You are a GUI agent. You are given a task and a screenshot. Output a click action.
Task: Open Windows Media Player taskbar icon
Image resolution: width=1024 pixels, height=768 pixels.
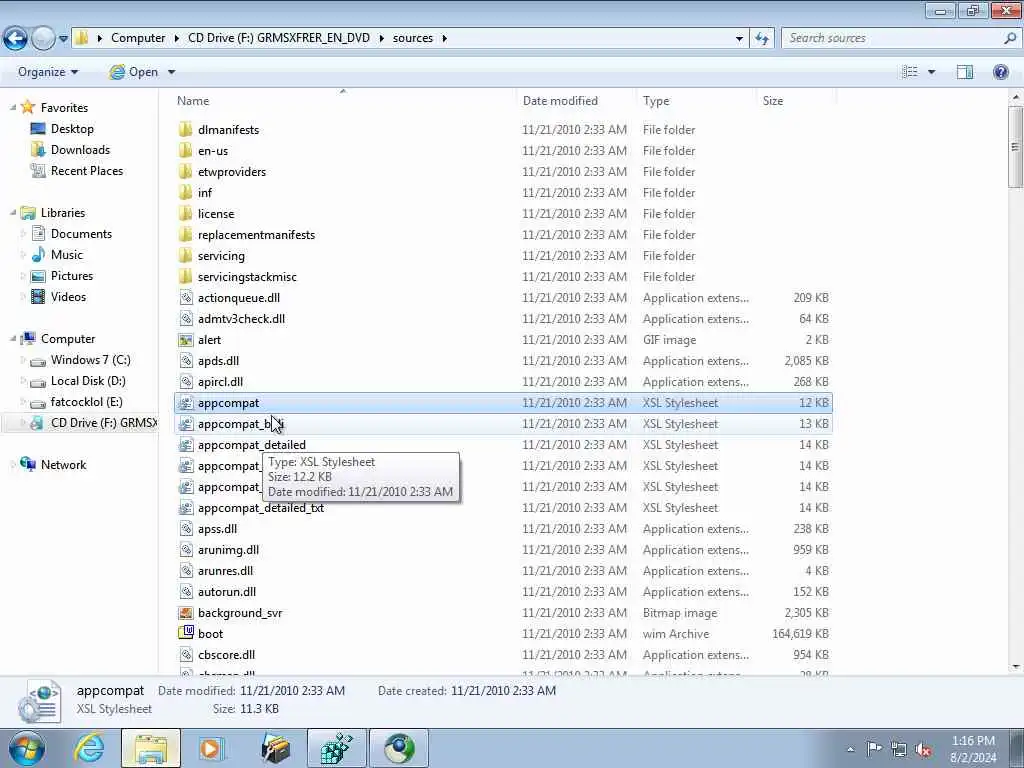click(212, 748)
